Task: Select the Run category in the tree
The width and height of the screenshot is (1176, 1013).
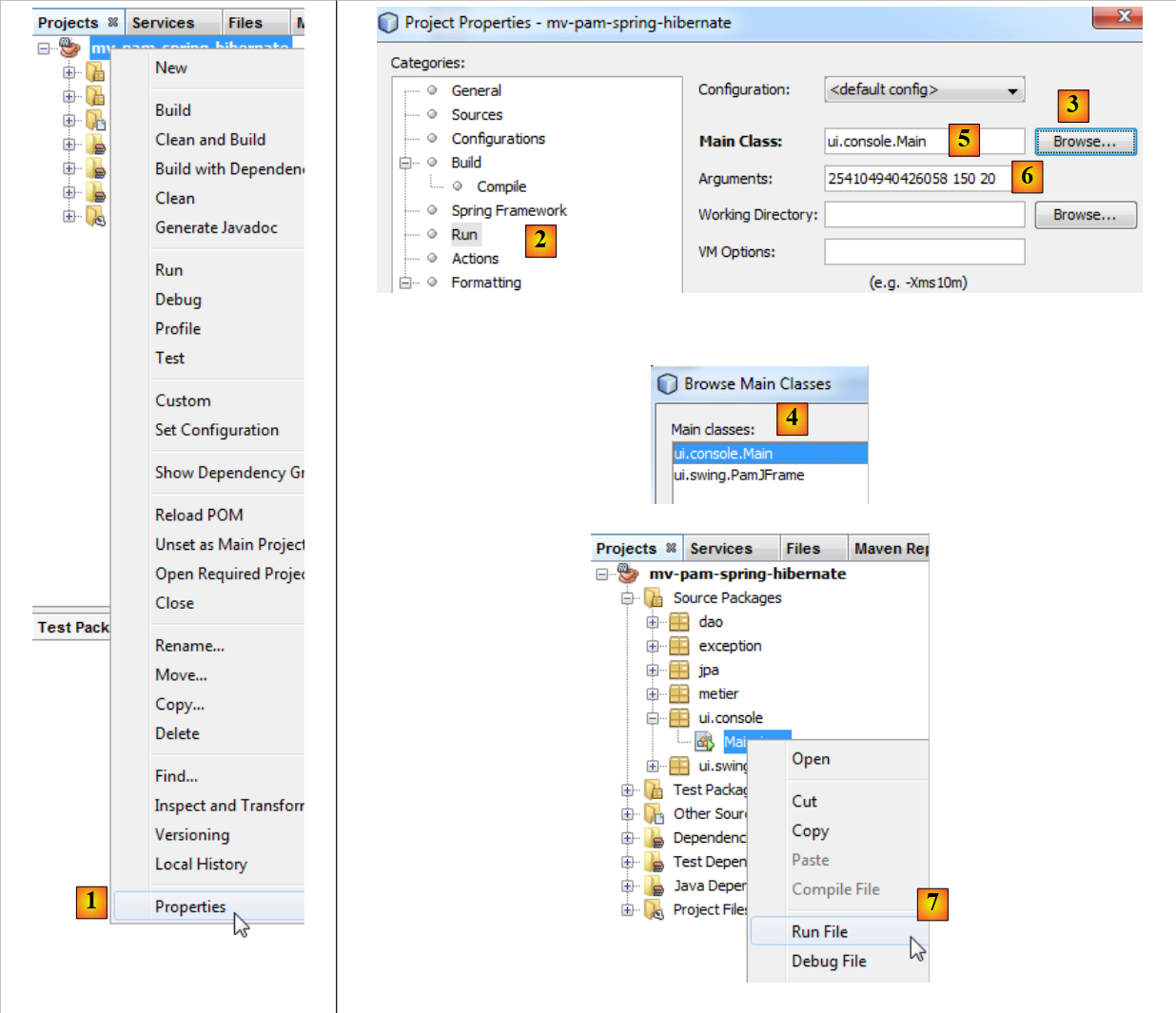Action: pos(464,235)
